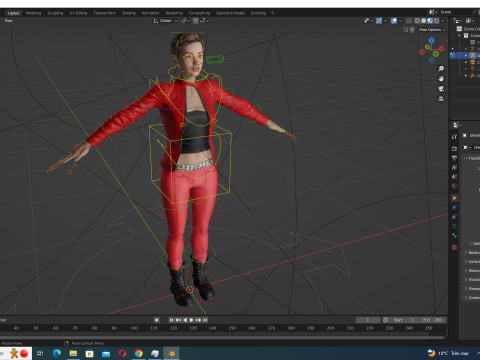This screenshot has width=480, height=360.
Task: Open the Layout workspace tab
Action: (x=13, y=13)
